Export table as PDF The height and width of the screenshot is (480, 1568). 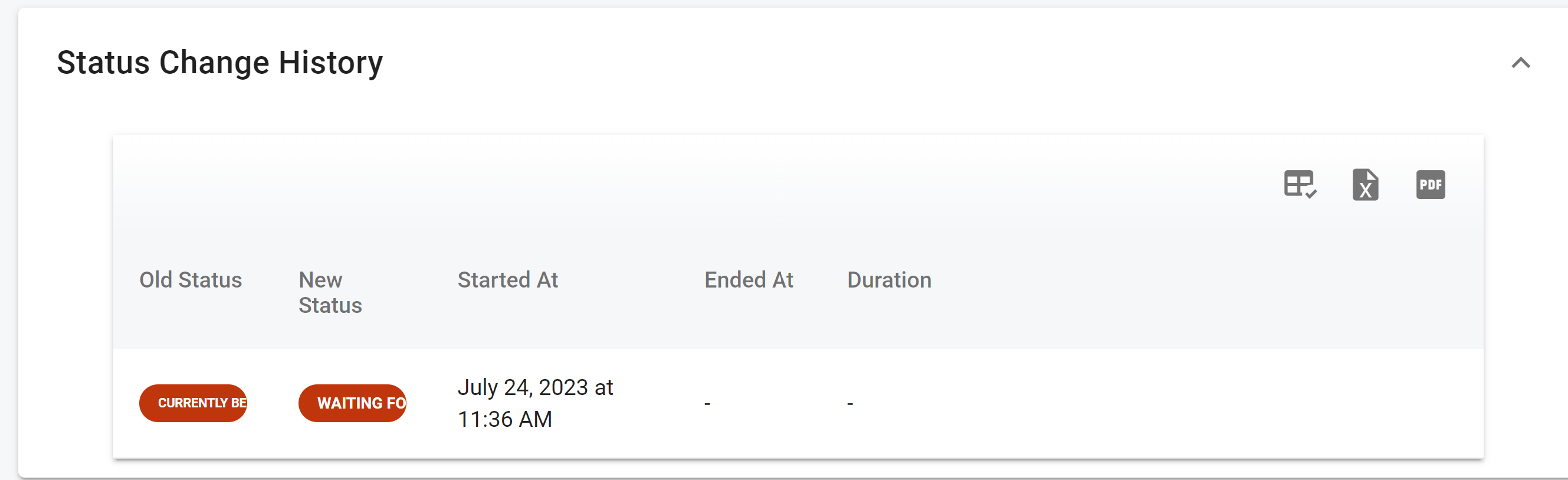(x=1430, y=185)
